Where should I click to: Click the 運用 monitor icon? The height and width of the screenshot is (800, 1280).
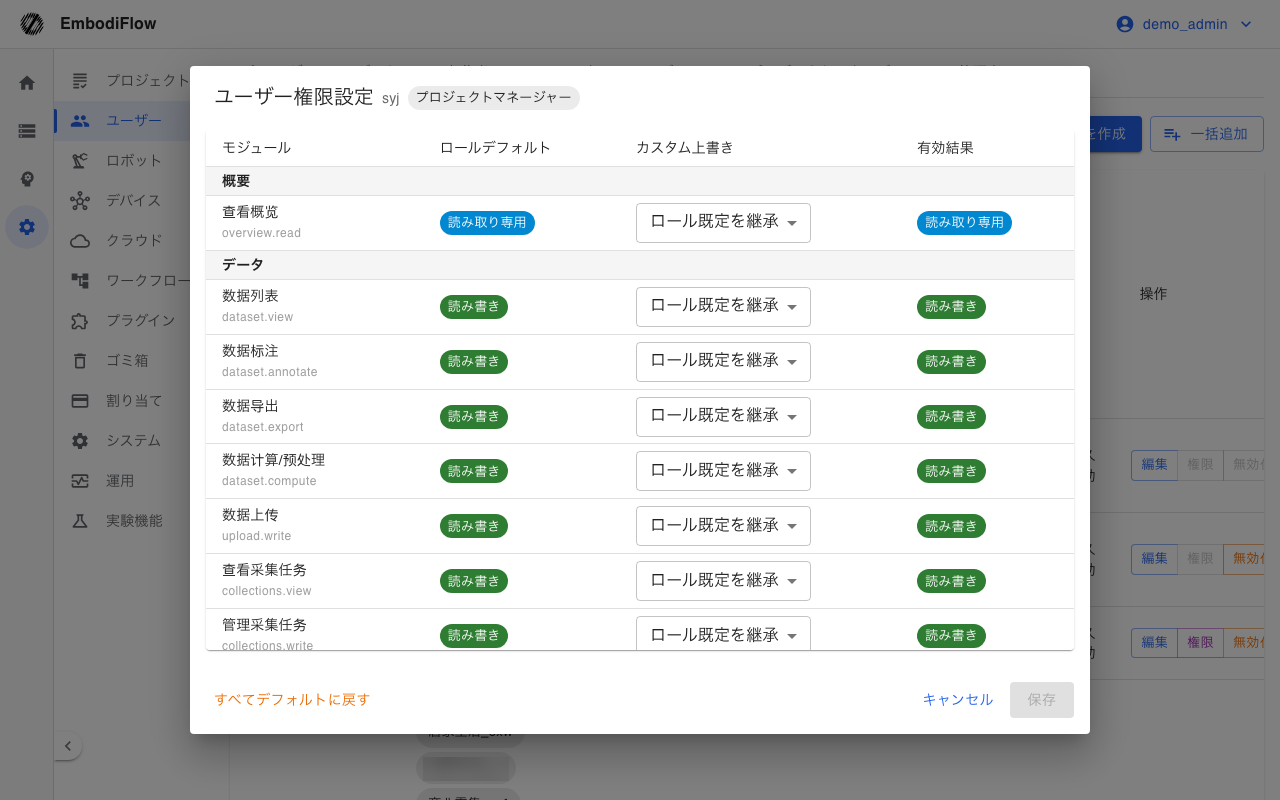click(80, 481)
